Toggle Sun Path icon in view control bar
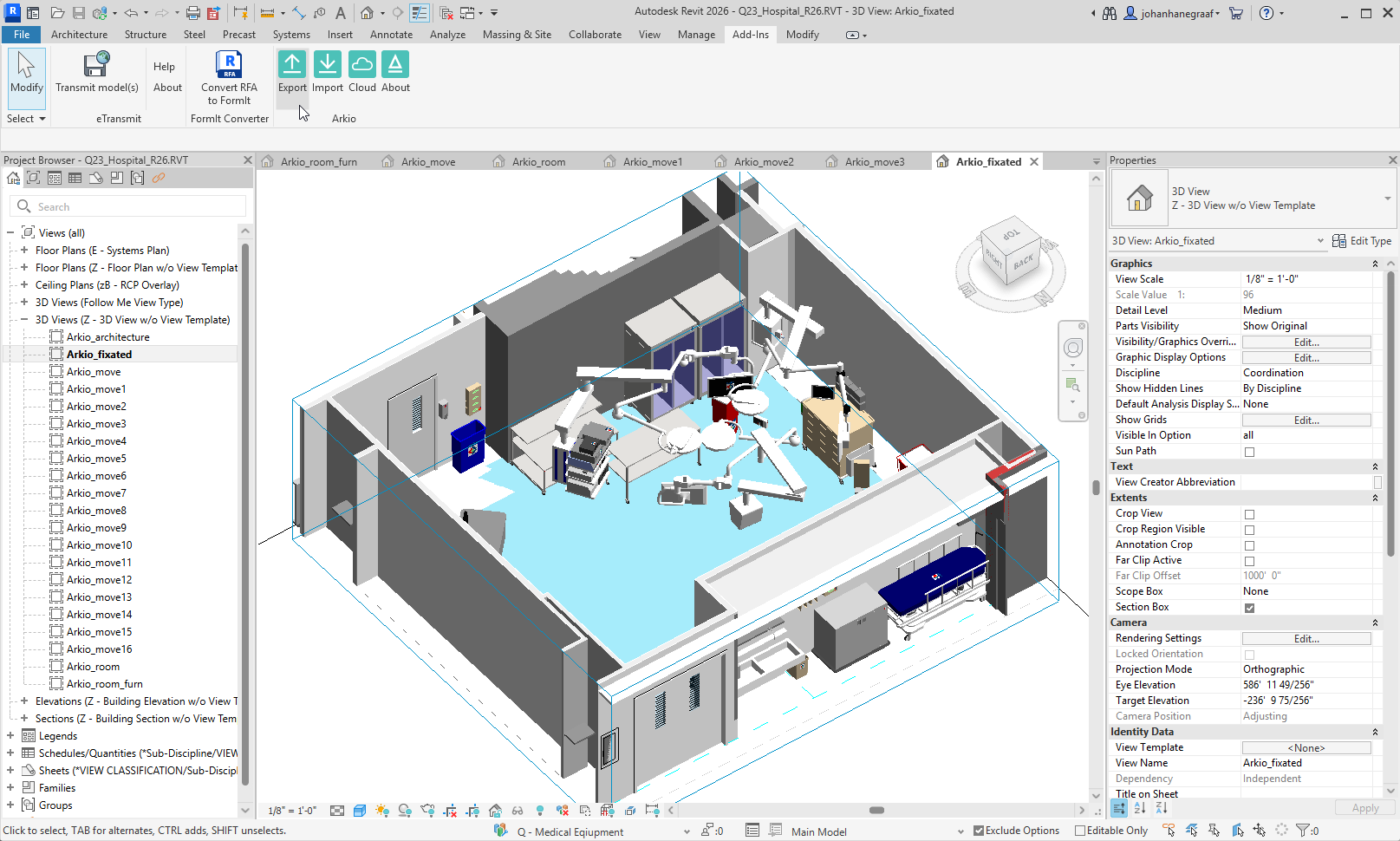This screenshot has width=1400, height=841. tap(382, 811)
